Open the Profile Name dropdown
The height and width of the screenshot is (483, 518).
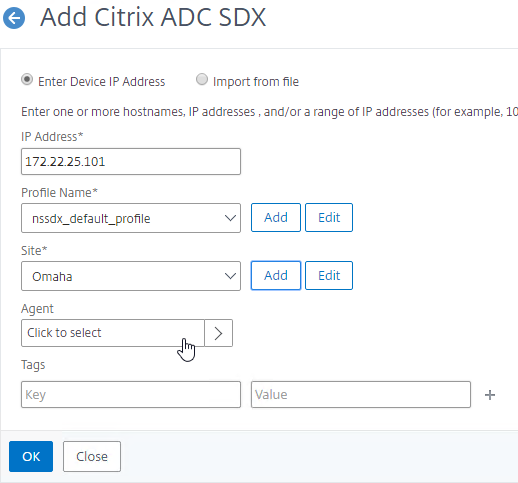[x=131, y=218]
